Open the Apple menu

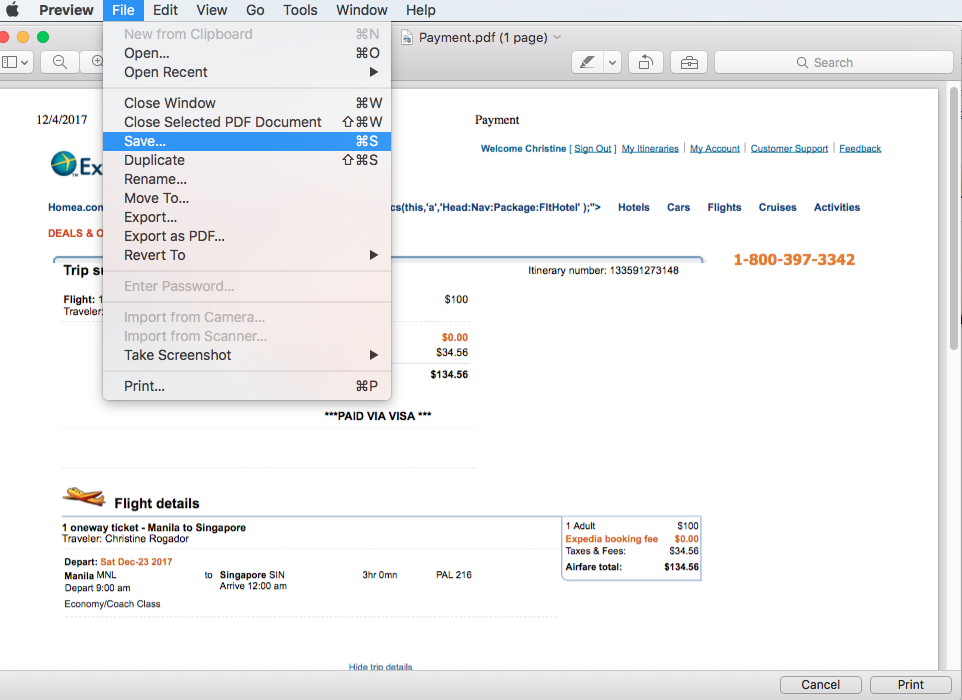click(12, 10)
